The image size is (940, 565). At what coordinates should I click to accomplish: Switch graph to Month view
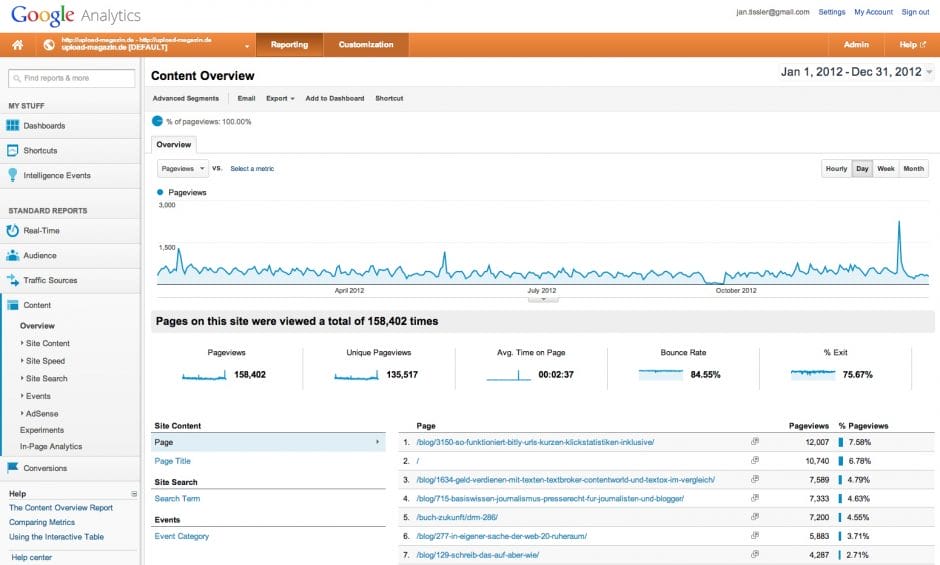click(x=913, y=169)
